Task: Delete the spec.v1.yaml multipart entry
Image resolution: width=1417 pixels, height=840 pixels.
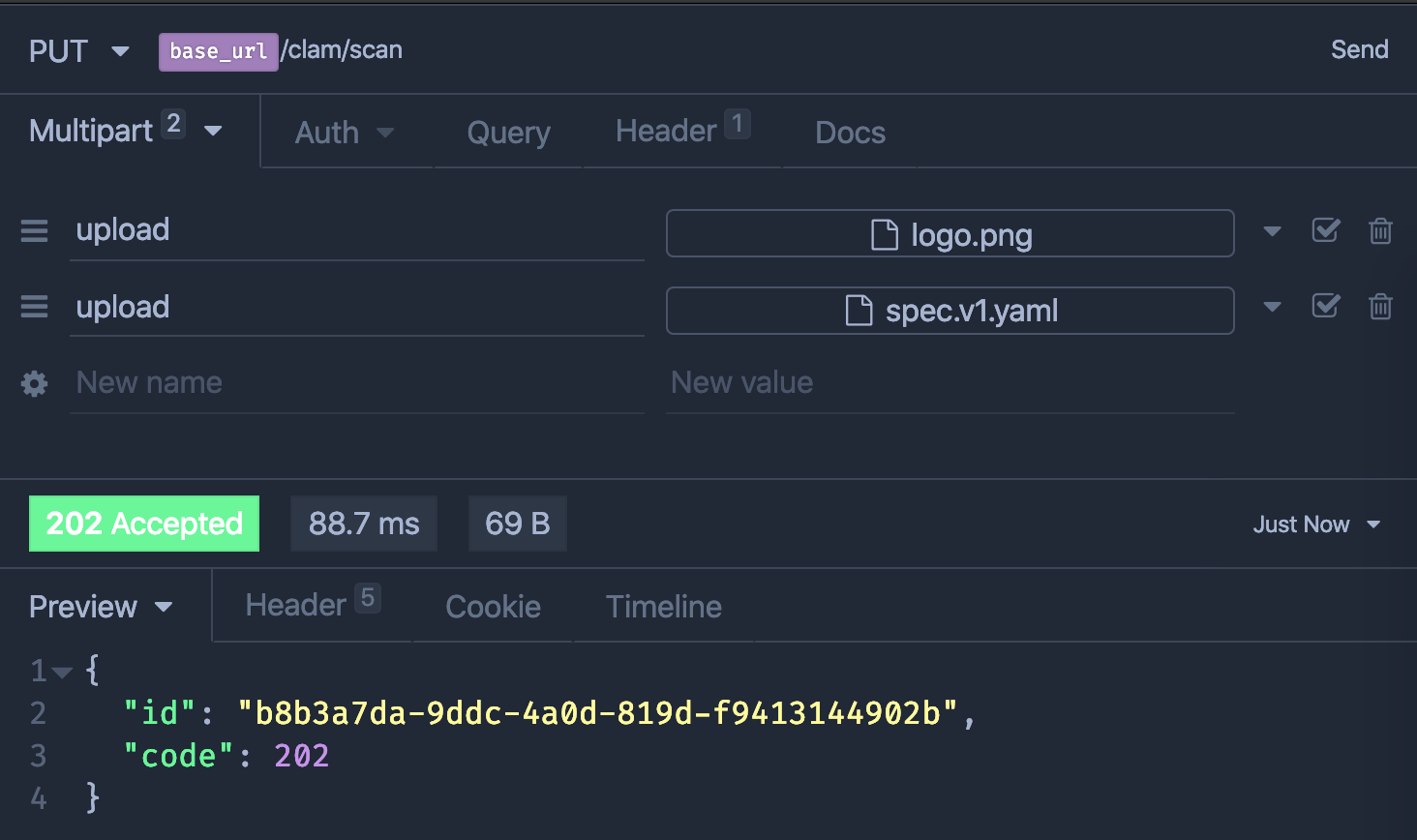Action: (x=1380, y=307)
